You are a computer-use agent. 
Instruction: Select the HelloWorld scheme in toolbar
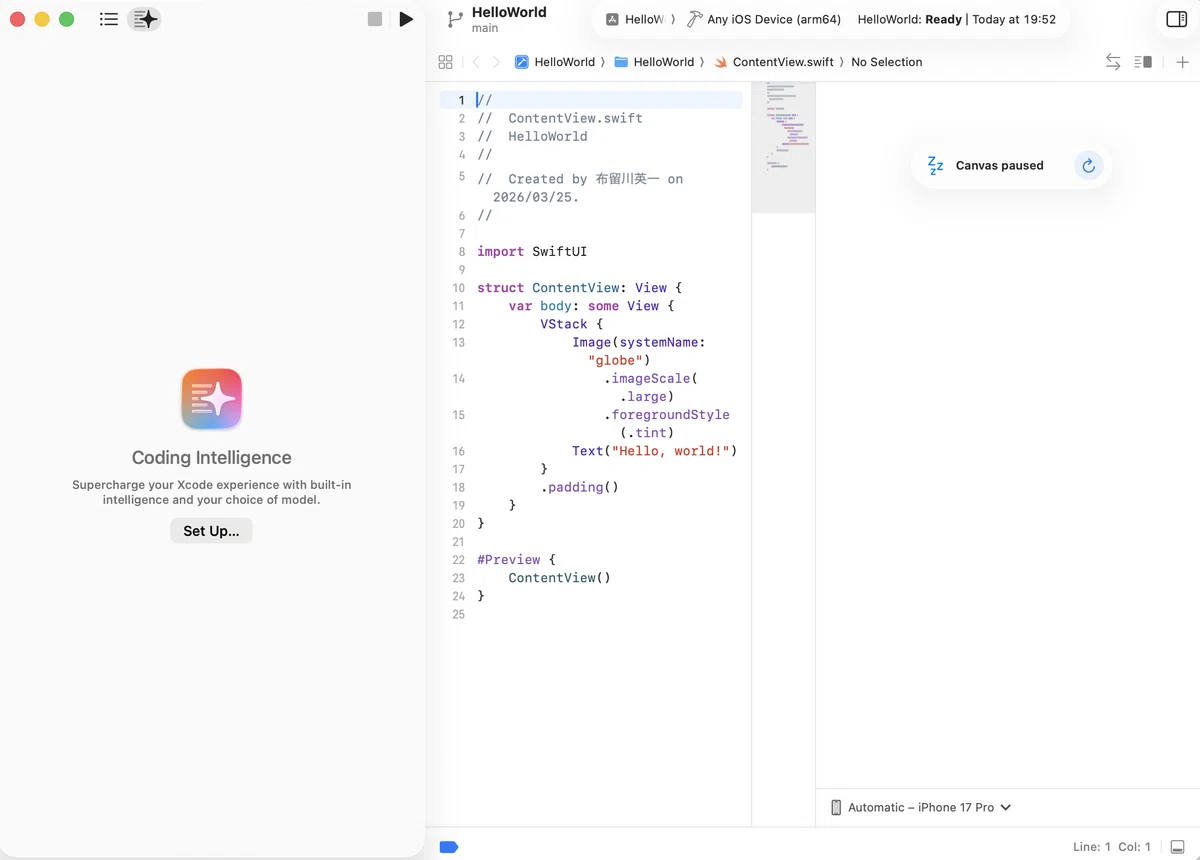coord(635,19)
